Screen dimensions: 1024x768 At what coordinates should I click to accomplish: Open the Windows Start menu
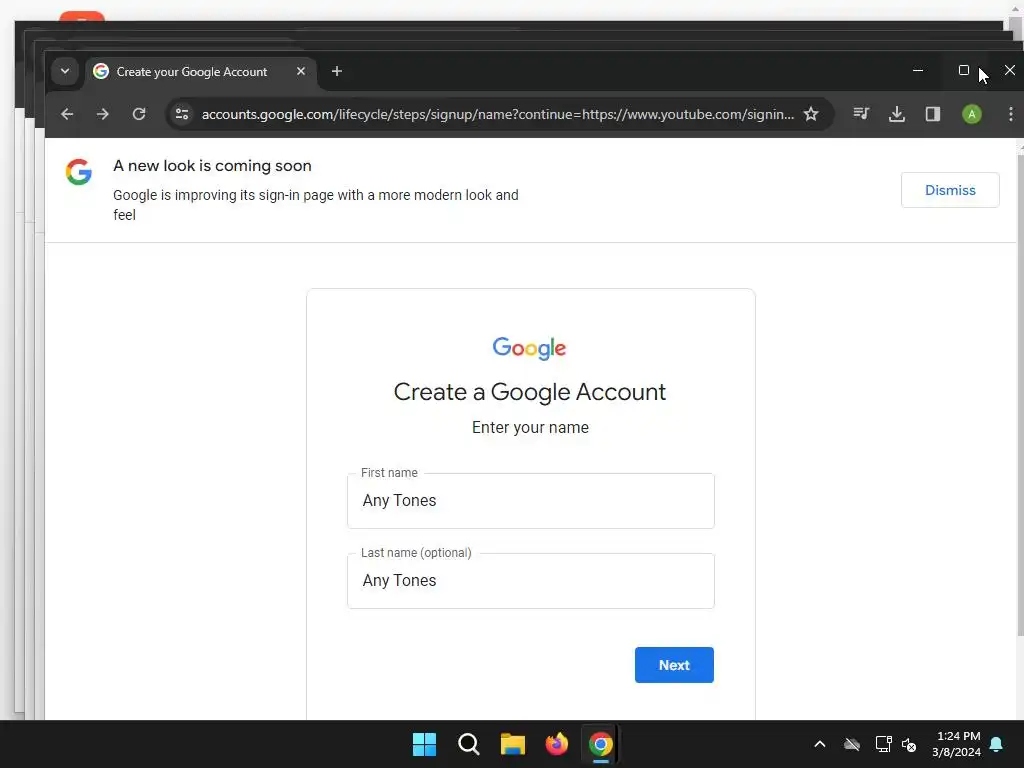(x=424, y=744)
